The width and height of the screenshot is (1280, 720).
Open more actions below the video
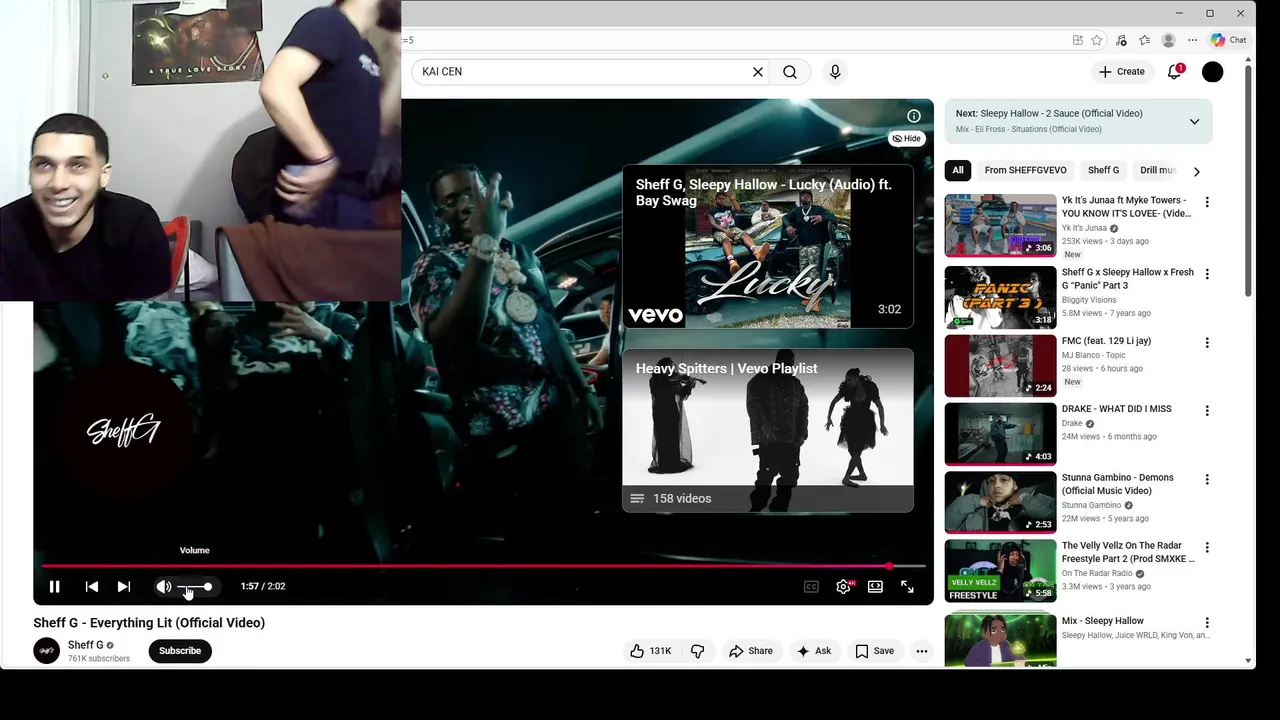point(922,651)
